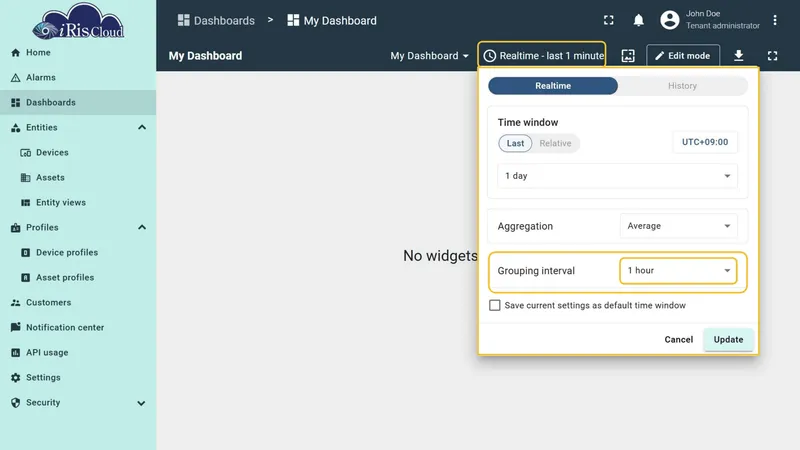This screenshot has width=800, height=450.
Task: Open the Grouping interval 1 hour dropdown
Action: pyautogui.click(x=679, y=270)
